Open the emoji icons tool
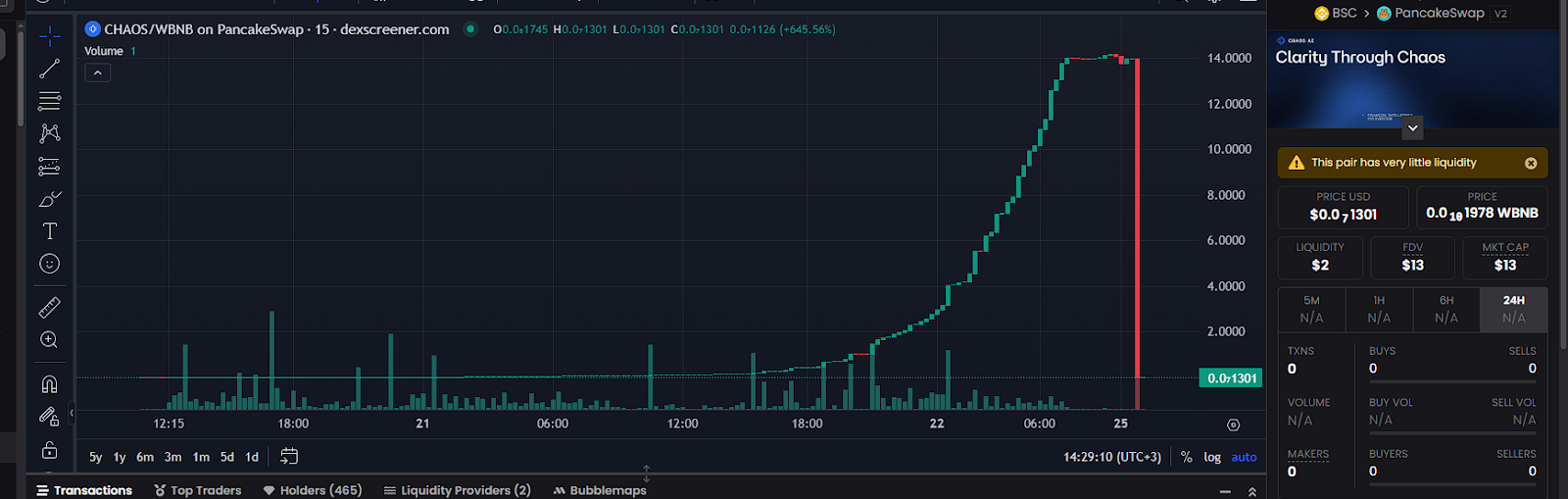Image resolution: width=1568 pixels, height=499 pixels. (50, 264)
